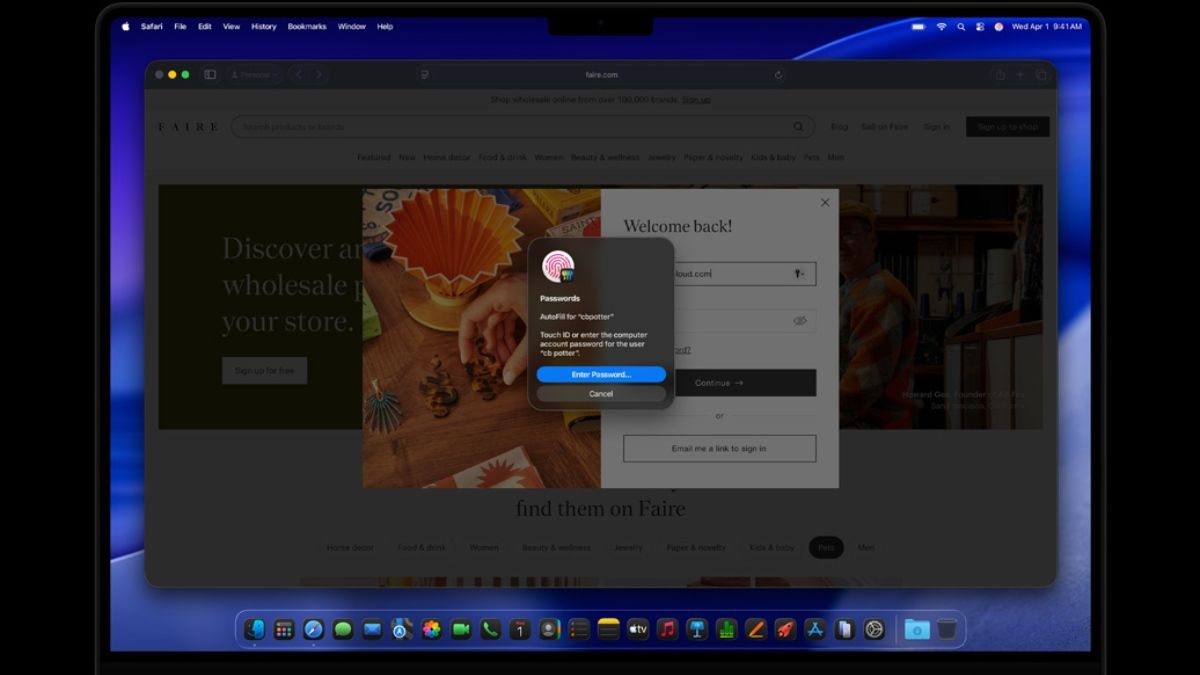Viewport: 1200px width, 675px height.
Task: Open Mail from the Dock
Action: [x=372, y=629]
